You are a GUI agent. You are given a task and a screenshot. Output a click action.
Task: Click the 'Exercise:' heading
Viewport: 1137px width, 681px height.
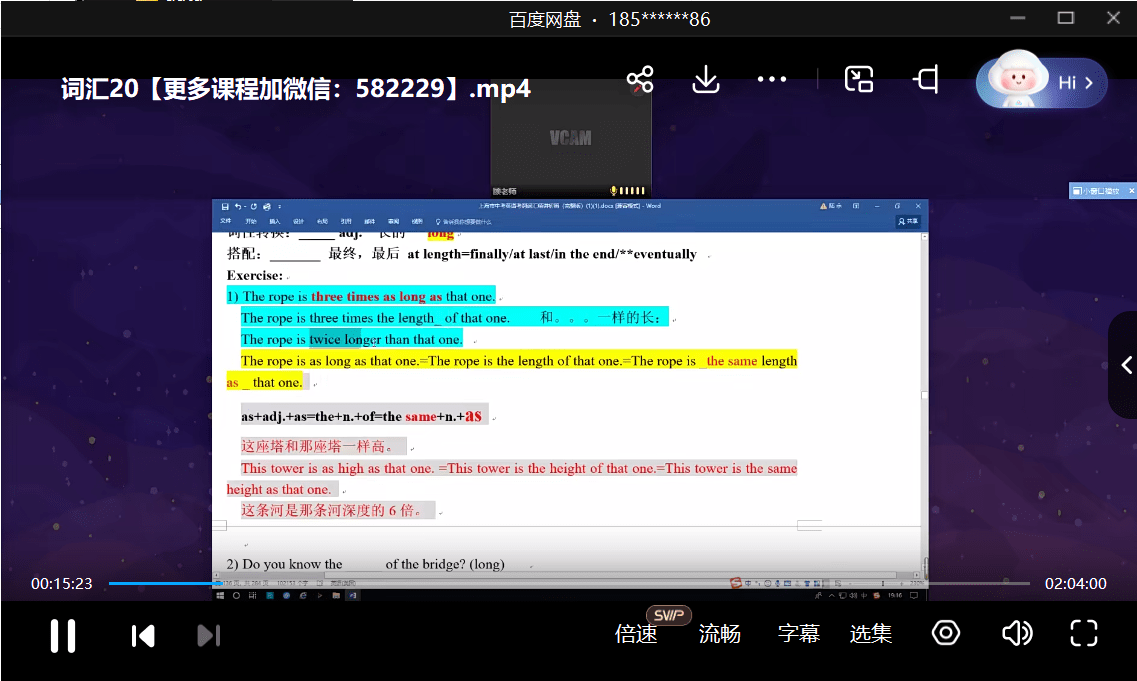click(255, 276)
